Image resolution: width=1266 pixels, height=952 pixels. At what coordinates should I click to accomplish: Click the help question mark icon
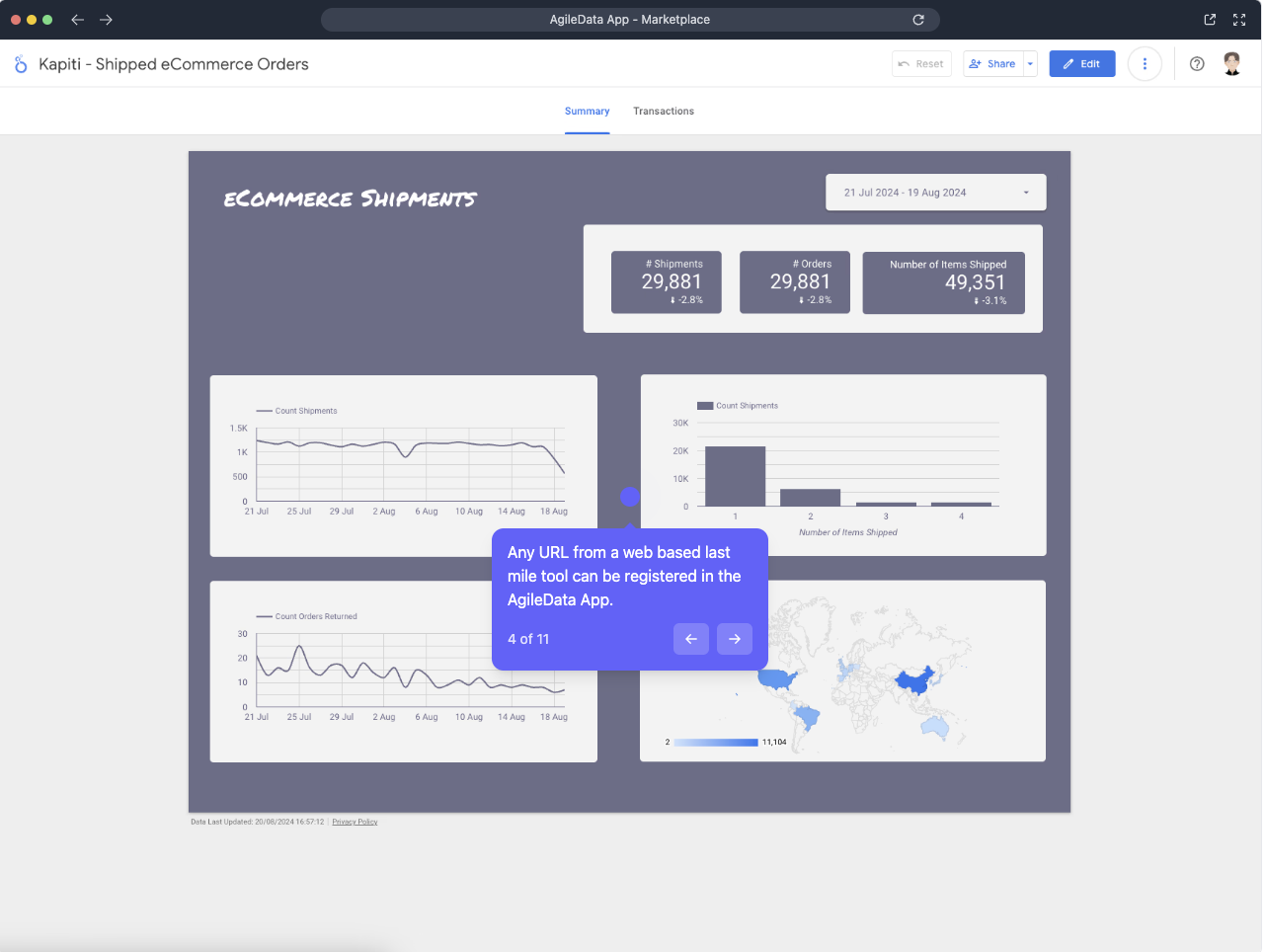[1197, 63]
